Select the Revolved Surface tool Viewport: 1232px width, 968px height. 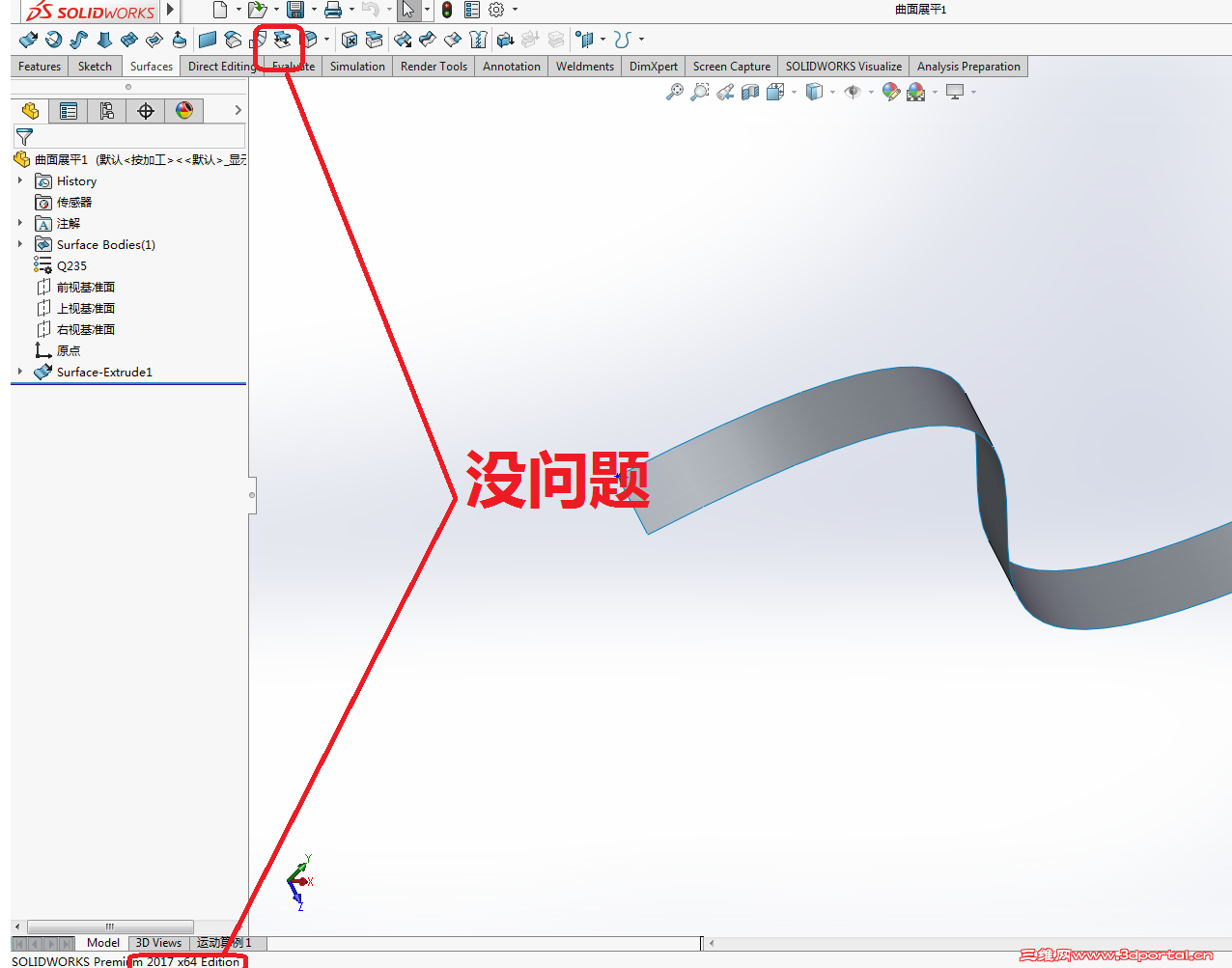coord(52,40)
